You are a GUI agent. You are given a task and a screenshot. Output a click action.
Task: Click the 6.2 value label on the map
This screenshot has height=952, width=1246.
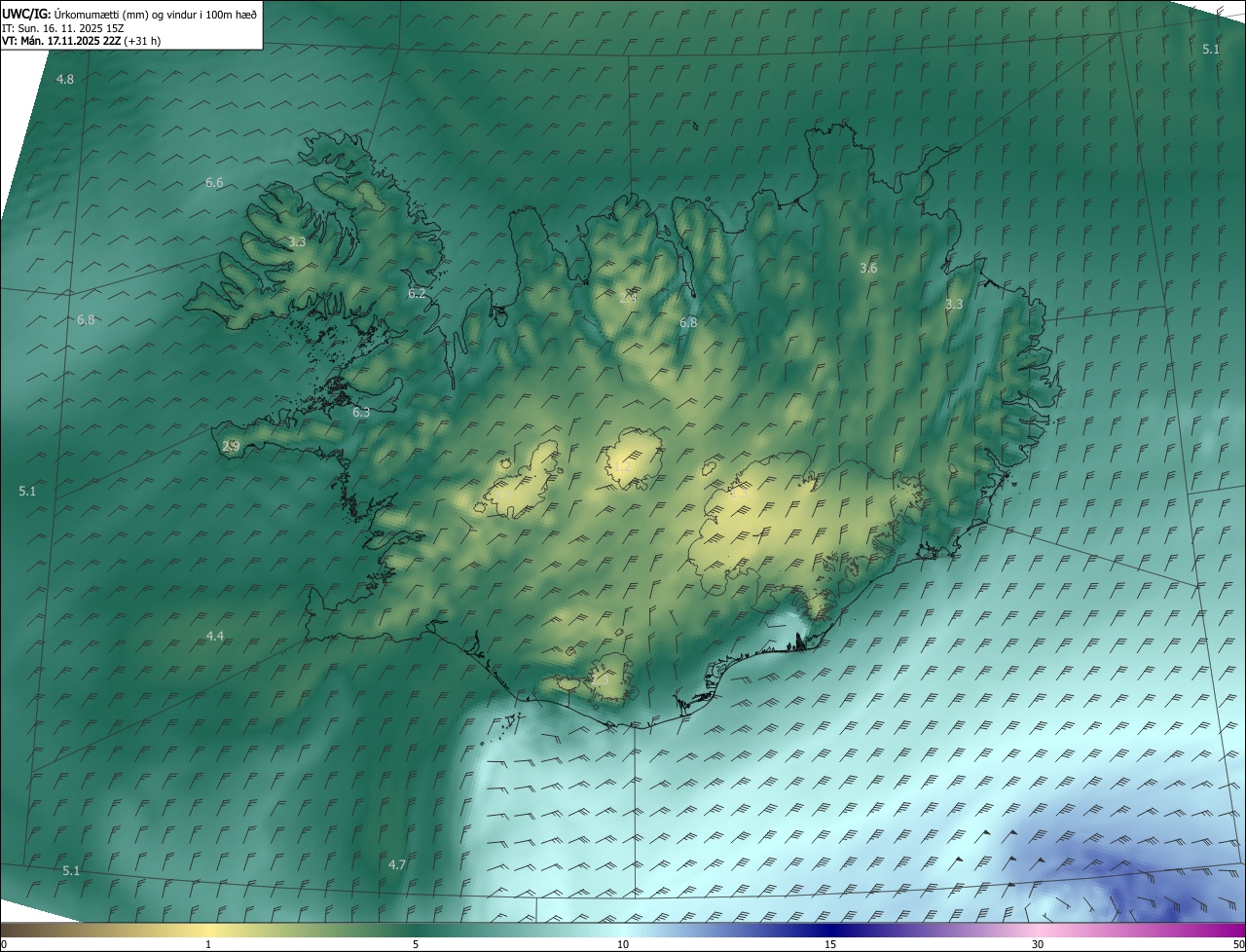click(417, 293)
